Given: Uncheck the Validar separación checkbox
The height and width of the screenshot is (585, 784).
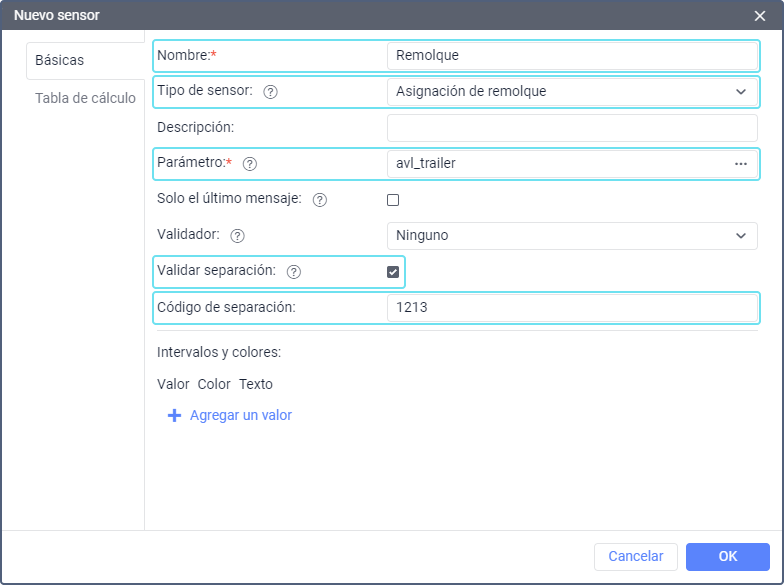Looking at the screenshot, I should [x=393, y=272].
